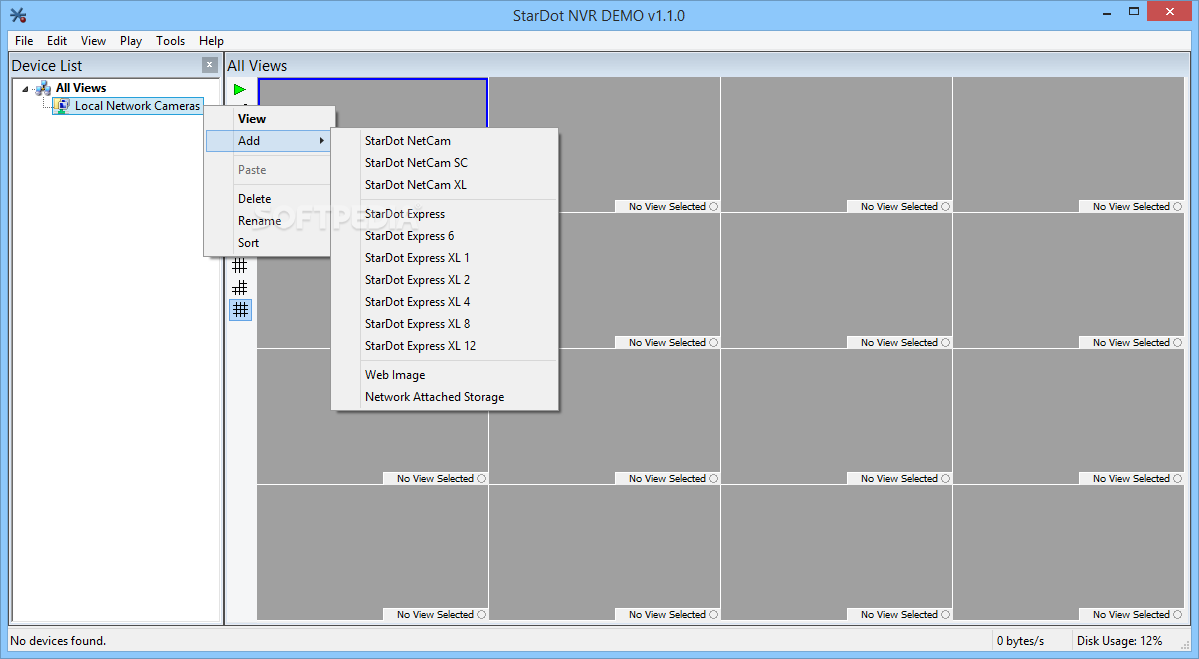Image resolution: width=1199 pixels, height=659 pixels.
Task: Collapse the All Views tree node
Action: [25, 89]
